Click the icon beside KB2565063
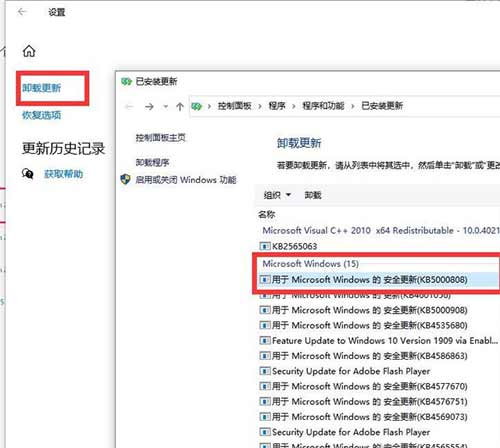The width and height of the screenshot is (500, 448). click(265, 246)
